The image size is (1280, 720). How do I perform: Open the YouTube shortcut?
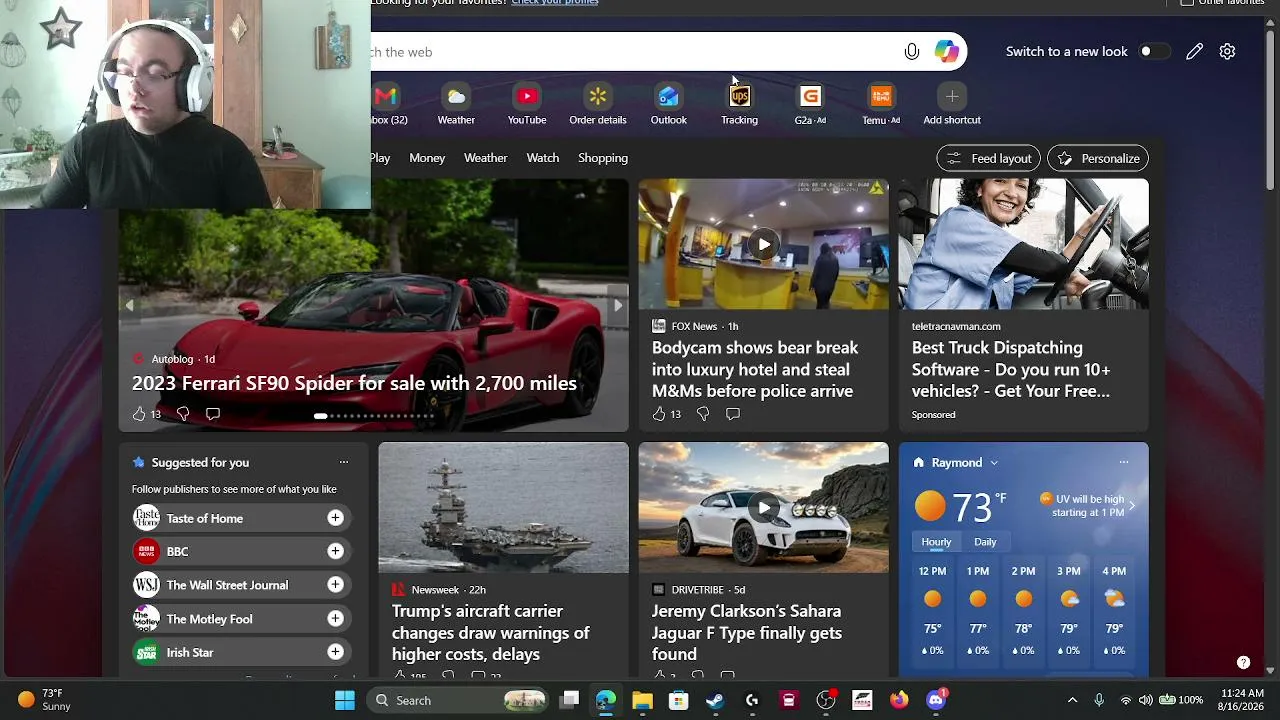tap(527, 105)
